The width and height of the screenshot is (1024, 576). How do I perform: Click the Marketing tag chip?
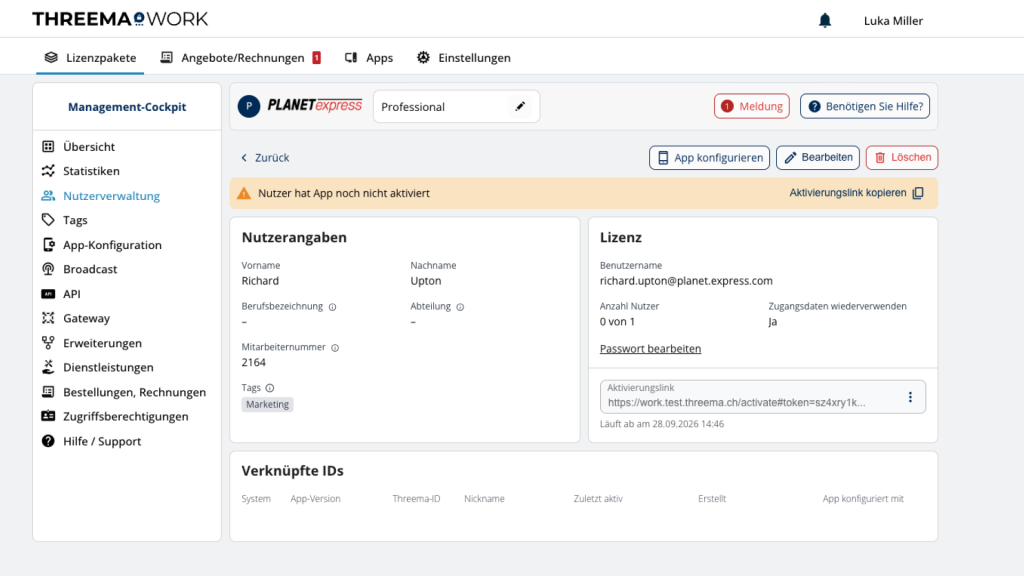[267, 404]
